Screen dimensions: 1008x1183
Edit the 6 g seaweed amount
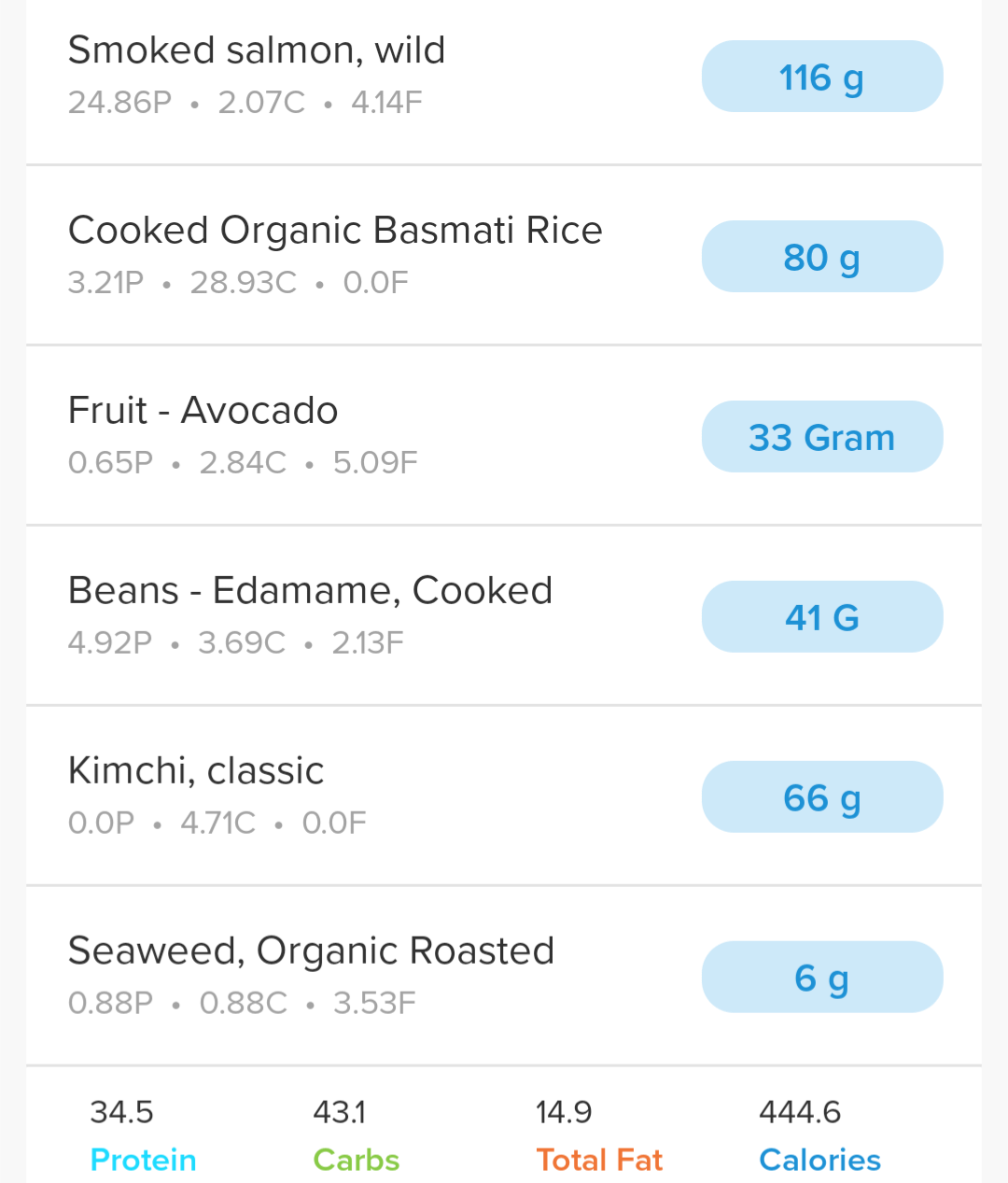[821, 978]
